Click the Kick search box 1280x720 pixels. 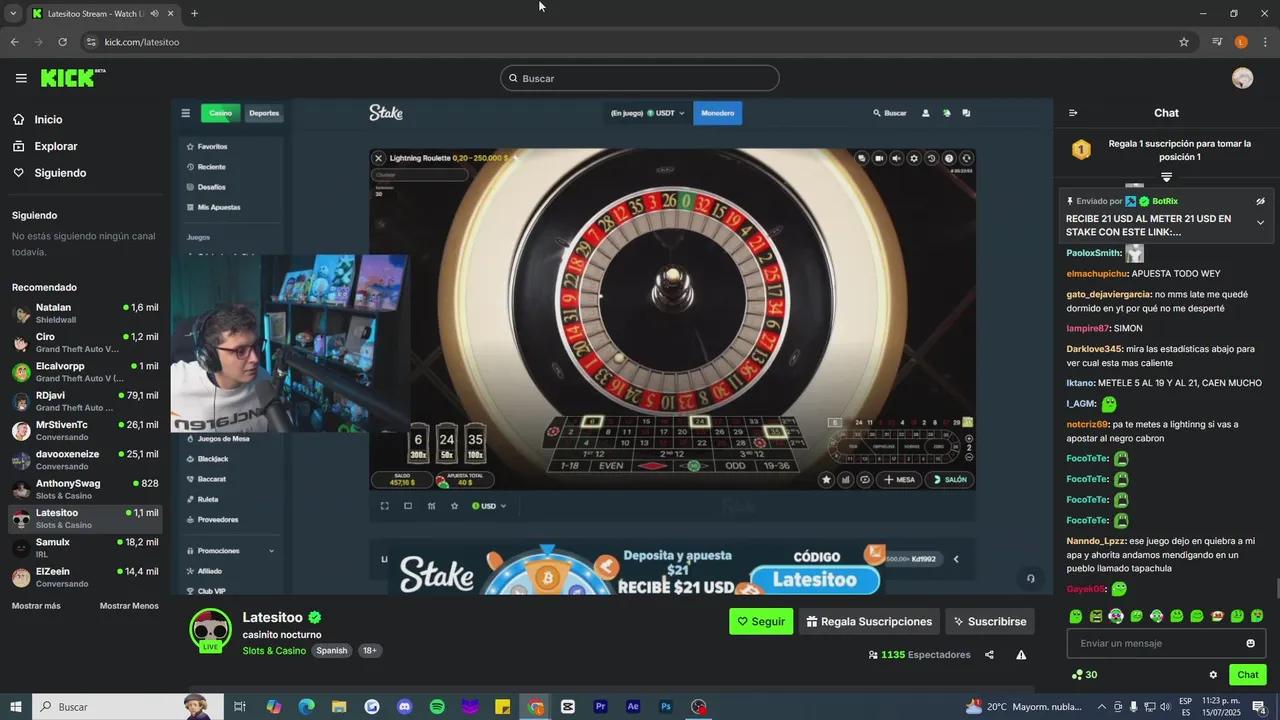pos(640,78)
